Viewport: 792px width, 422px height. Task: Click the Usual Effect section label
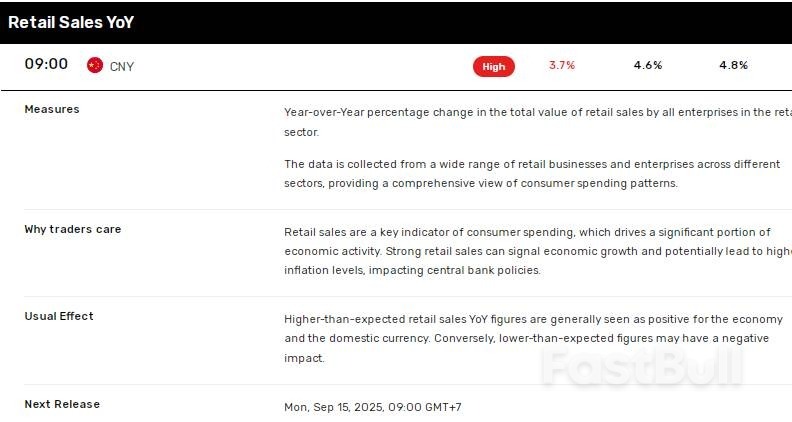coord(59,316)
